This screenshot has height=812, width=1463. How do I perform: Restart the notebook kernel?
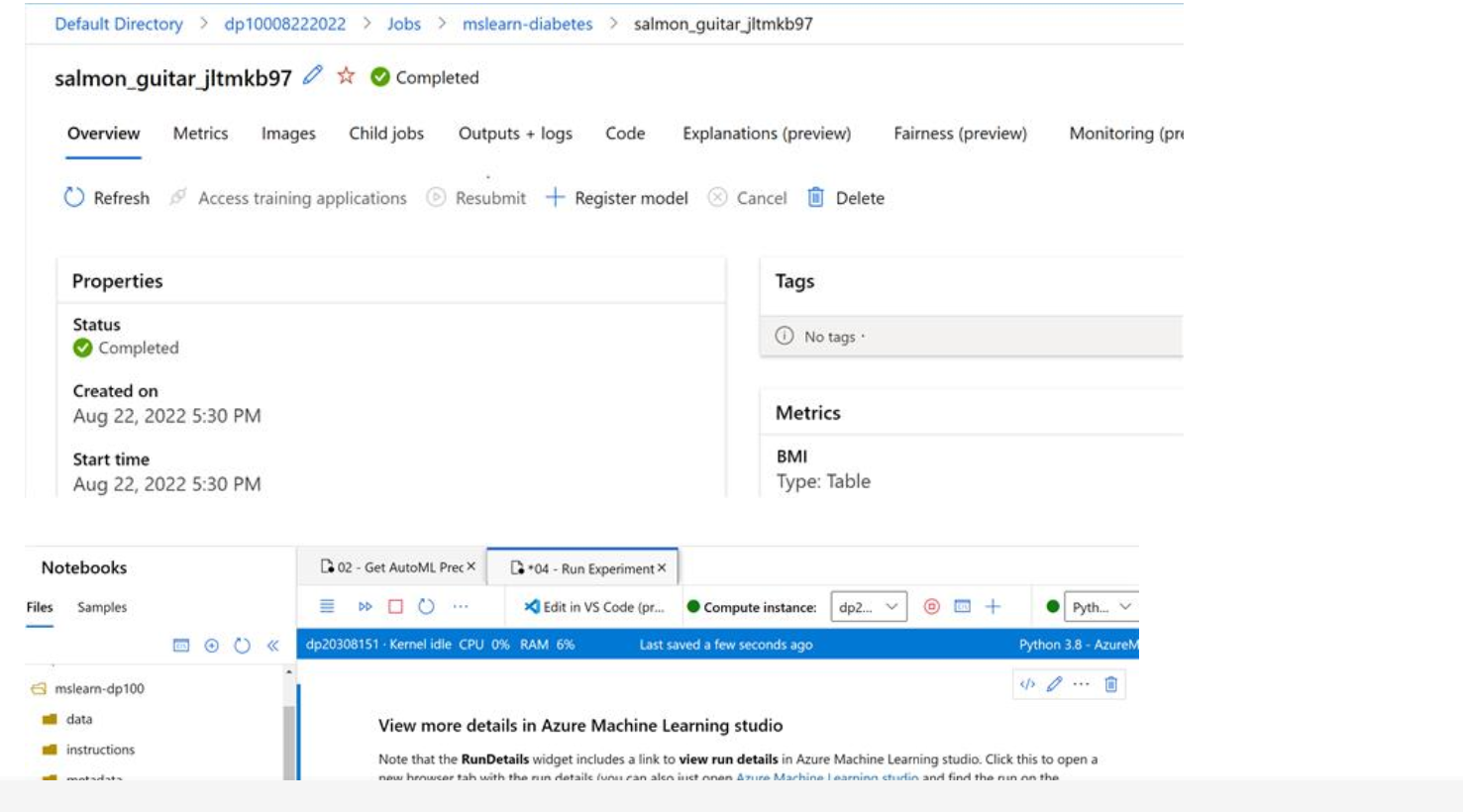[424, 607]
